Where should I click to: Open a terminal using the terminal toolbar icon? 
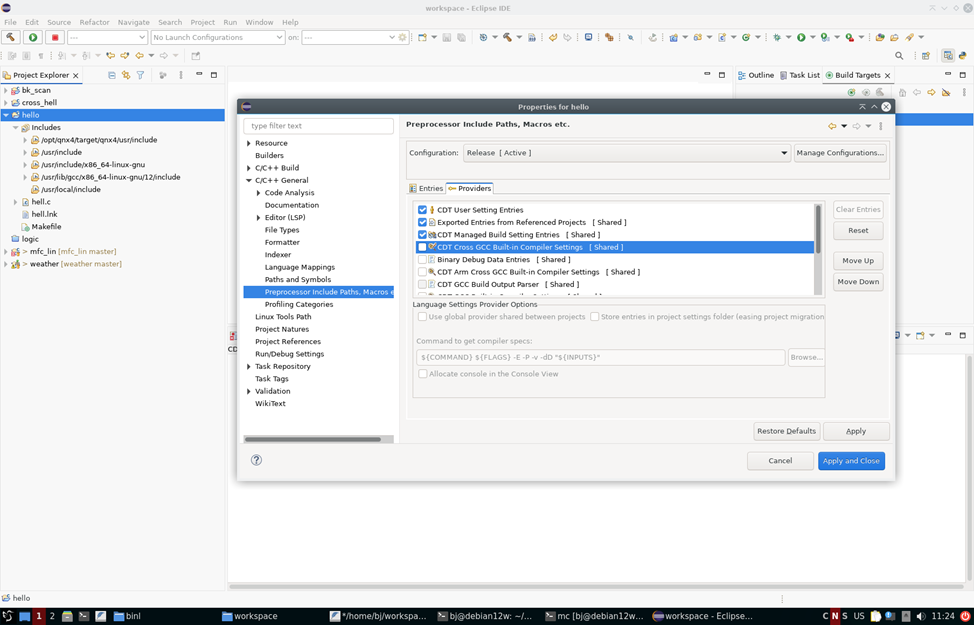(587, 37)
